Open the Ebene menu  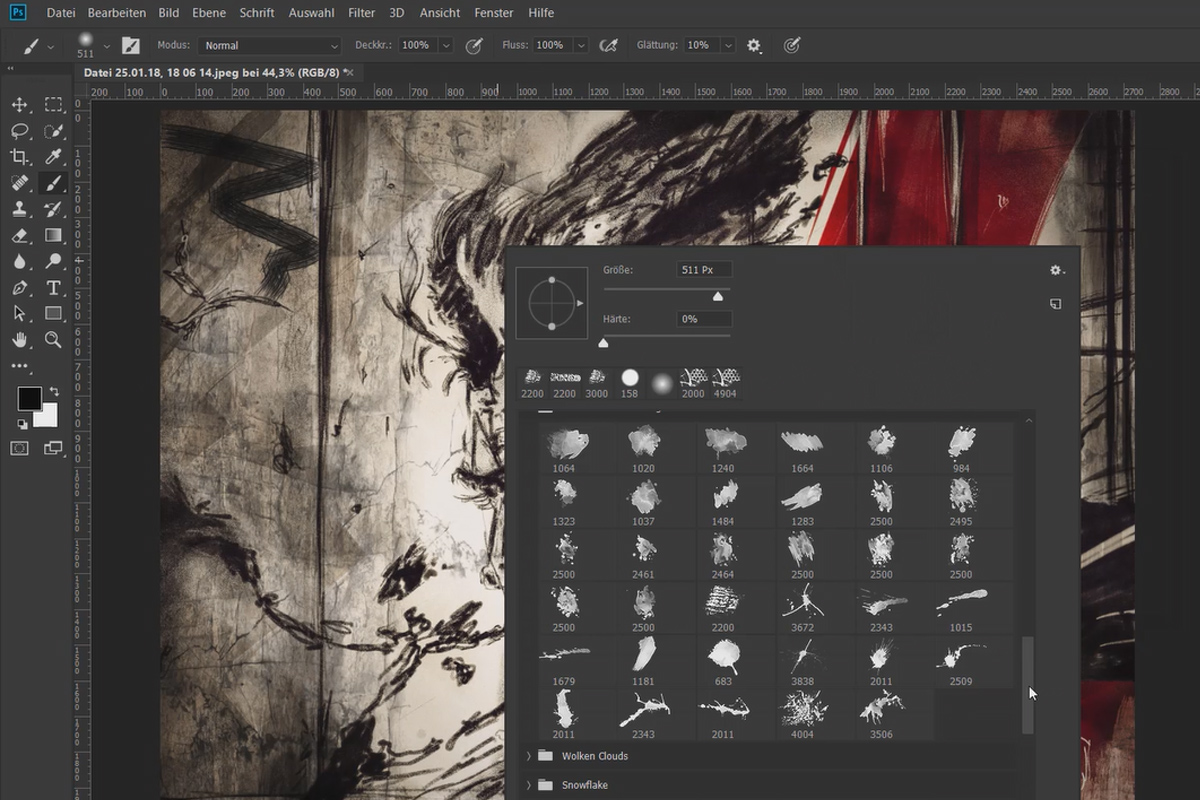[209, 13]
